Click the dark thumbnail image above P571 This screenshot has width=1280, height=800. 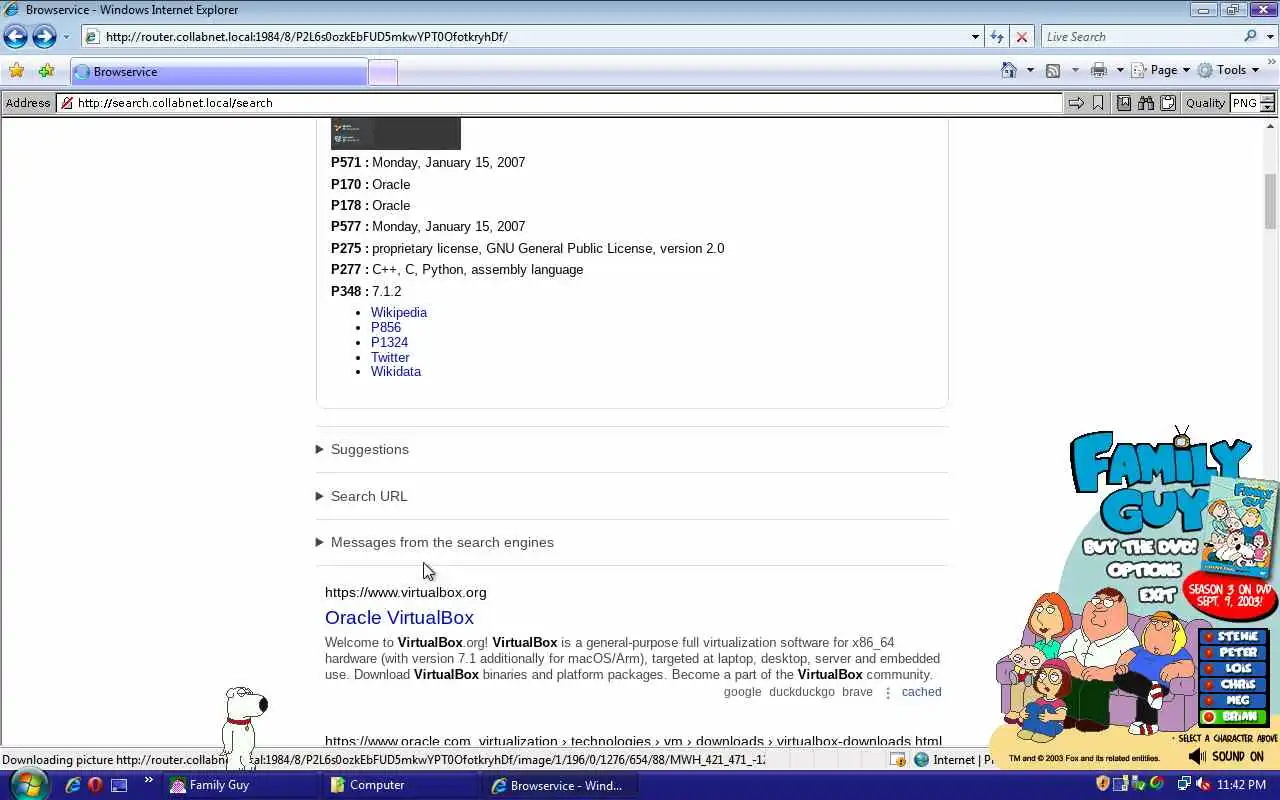(396, 133)
